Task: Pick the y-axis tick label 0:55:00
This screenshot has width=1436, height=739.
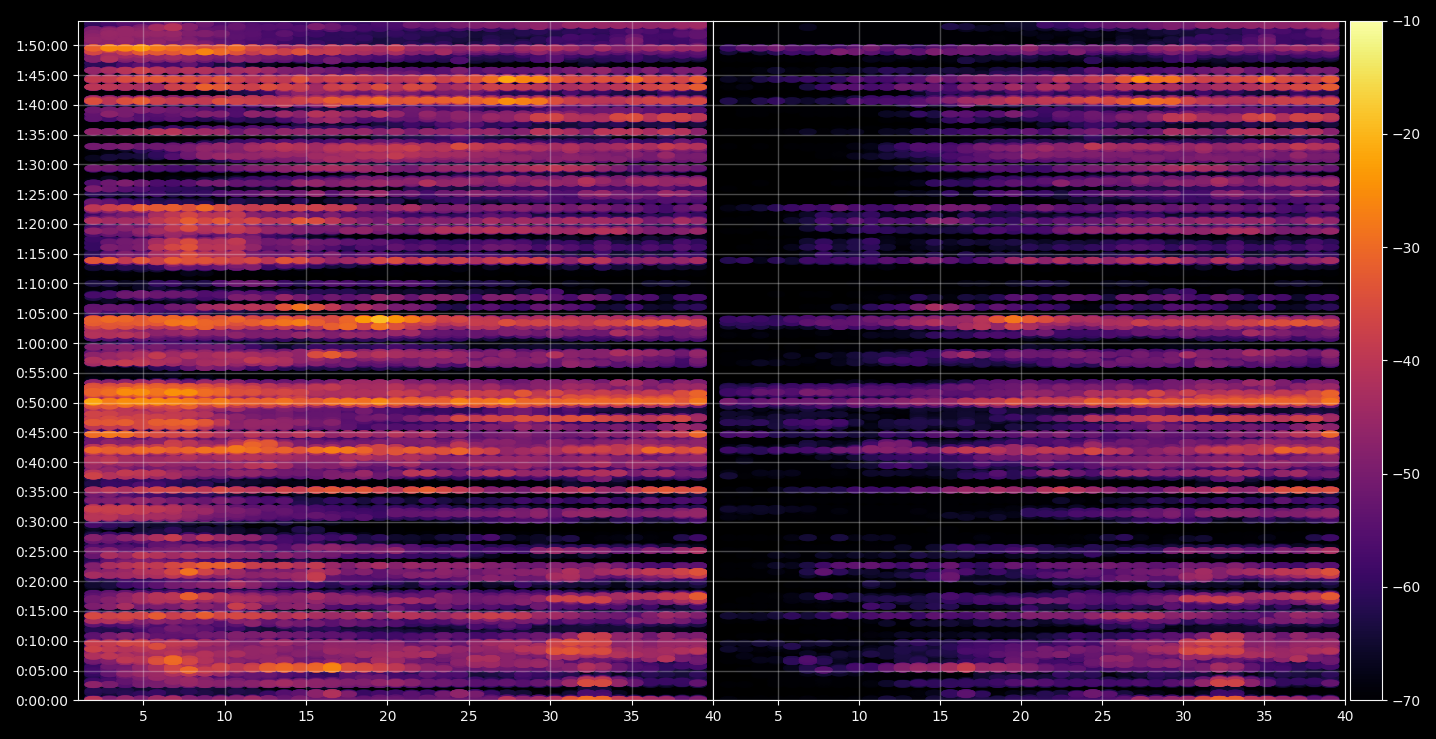Action: 42,373
